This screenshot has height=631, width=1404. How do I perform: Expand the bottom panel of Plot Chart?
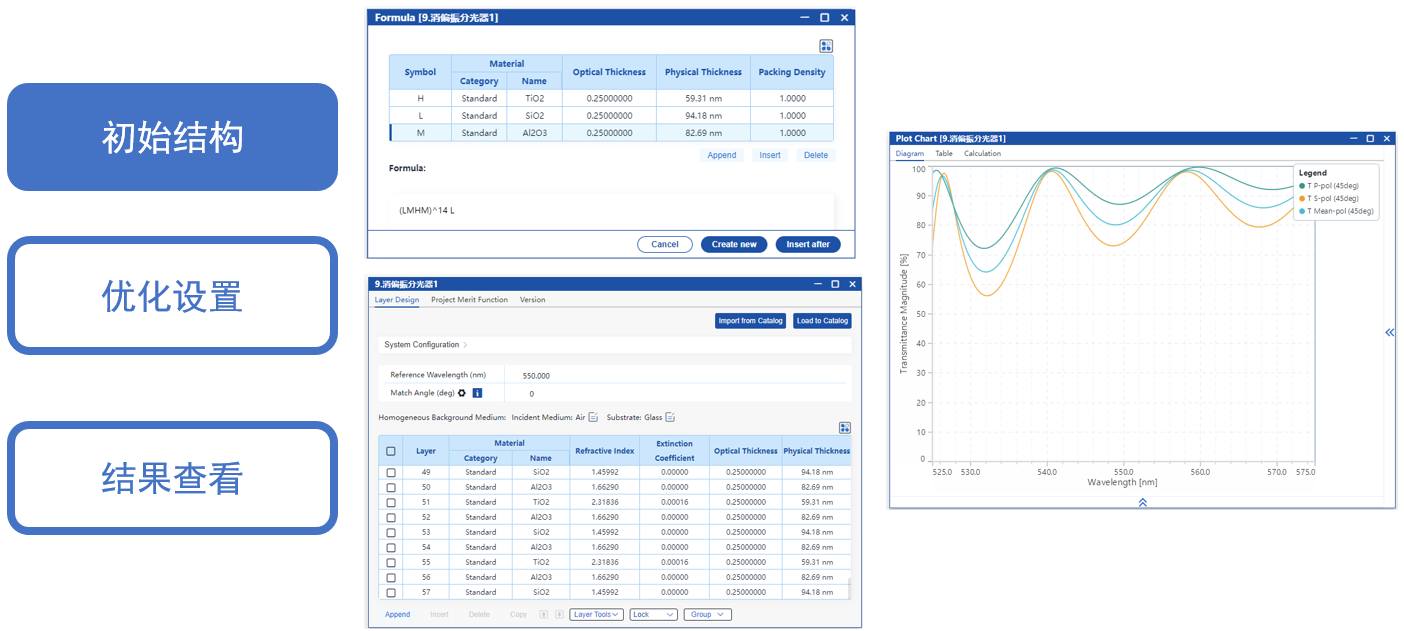pyautogui.click(x=1142, y=502)
